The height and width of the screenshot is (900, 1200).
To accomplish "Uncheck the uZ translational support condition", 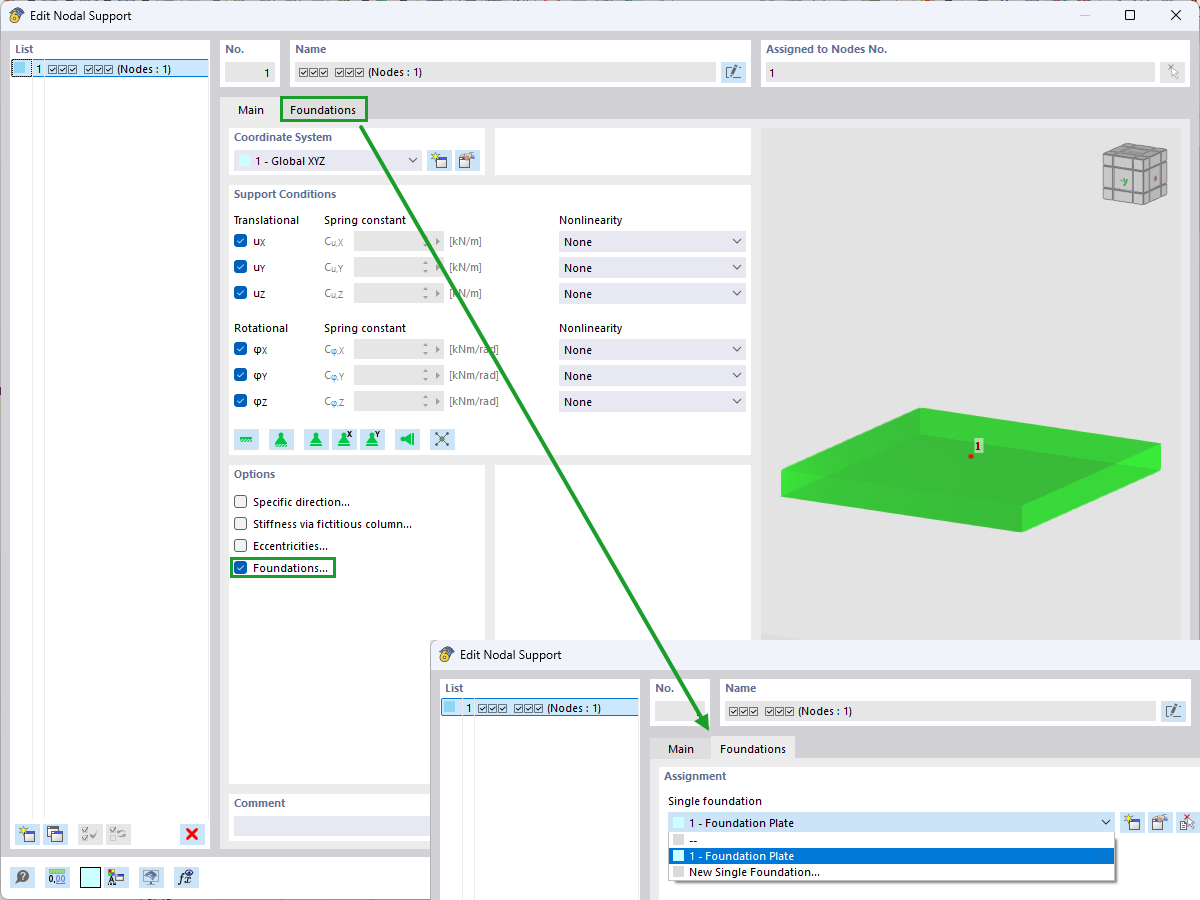I will [240, 293].
